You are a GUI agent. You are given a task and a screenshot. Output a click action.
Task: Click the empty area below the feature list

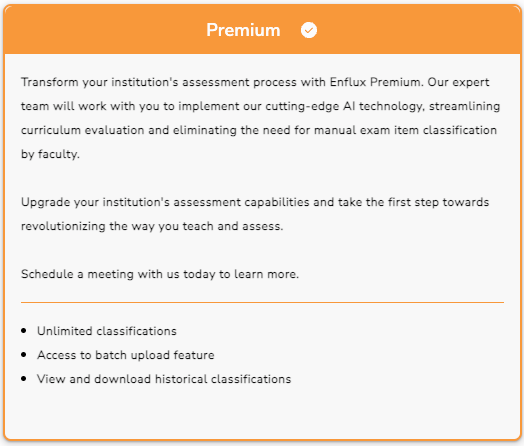262,413
